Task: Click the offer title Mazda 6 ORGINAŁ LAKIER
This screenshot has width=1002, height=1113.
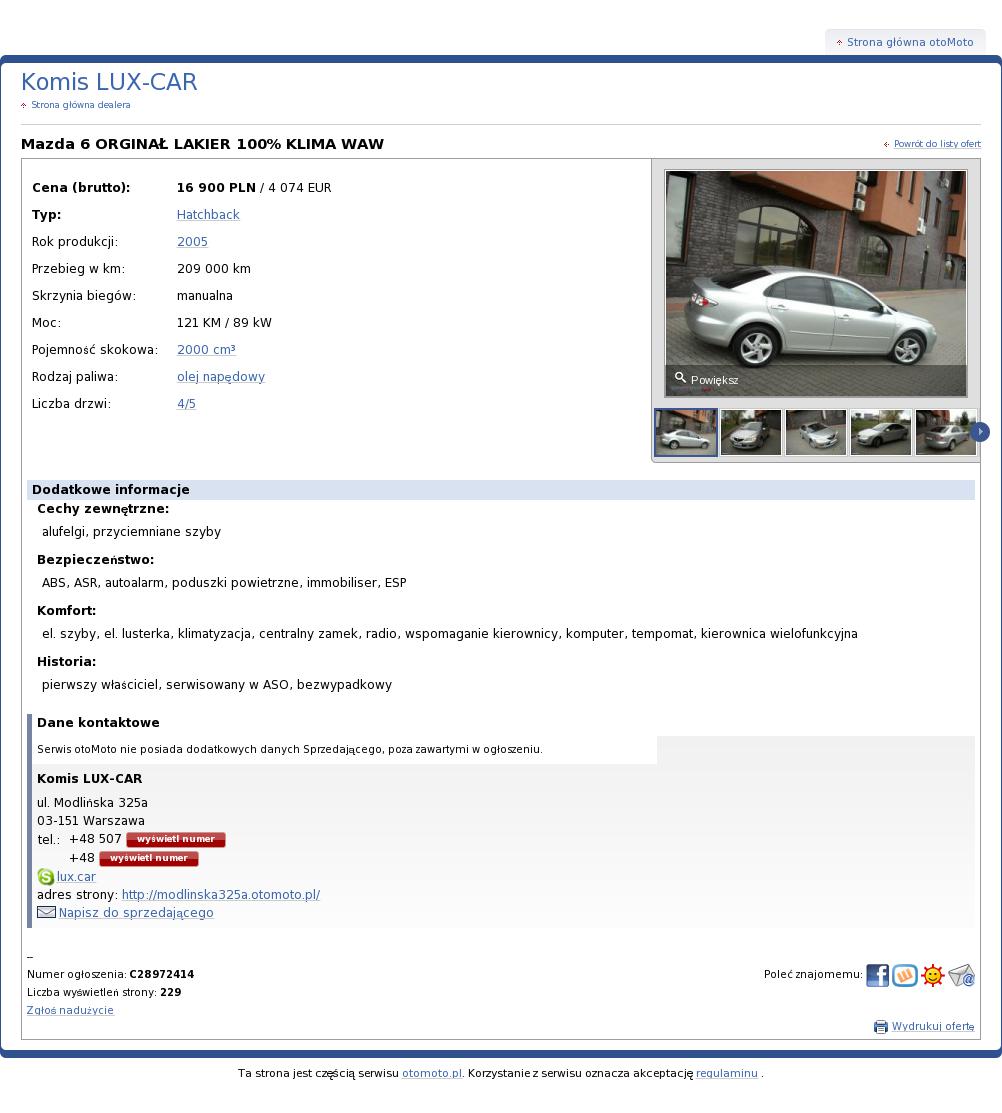Action: point(202,144)
